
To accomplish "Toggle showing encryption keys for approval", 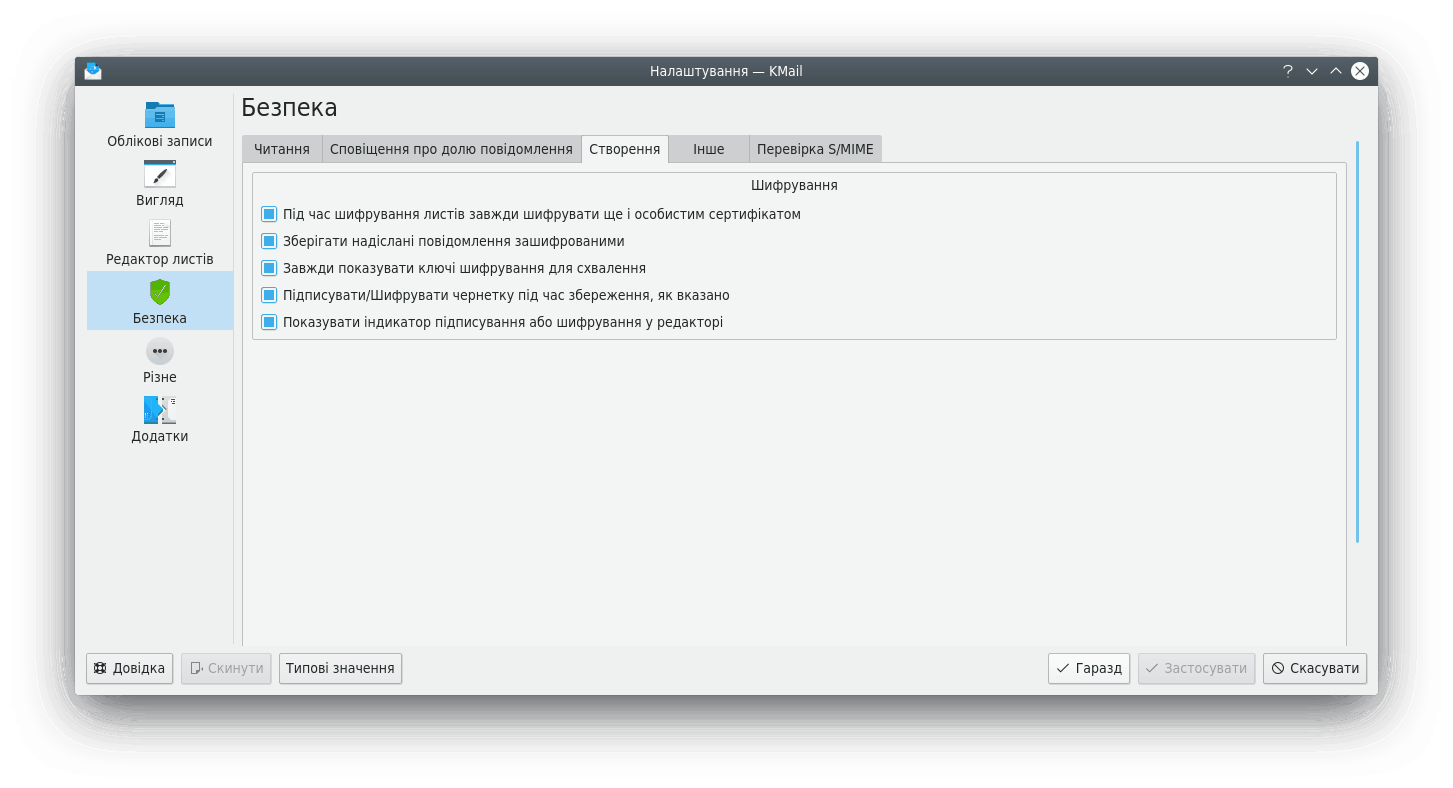I will (x=269, y=268).
